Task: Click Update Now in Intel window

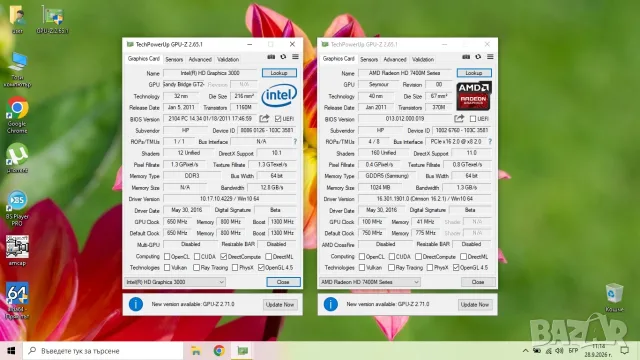Action: [280, 304]
